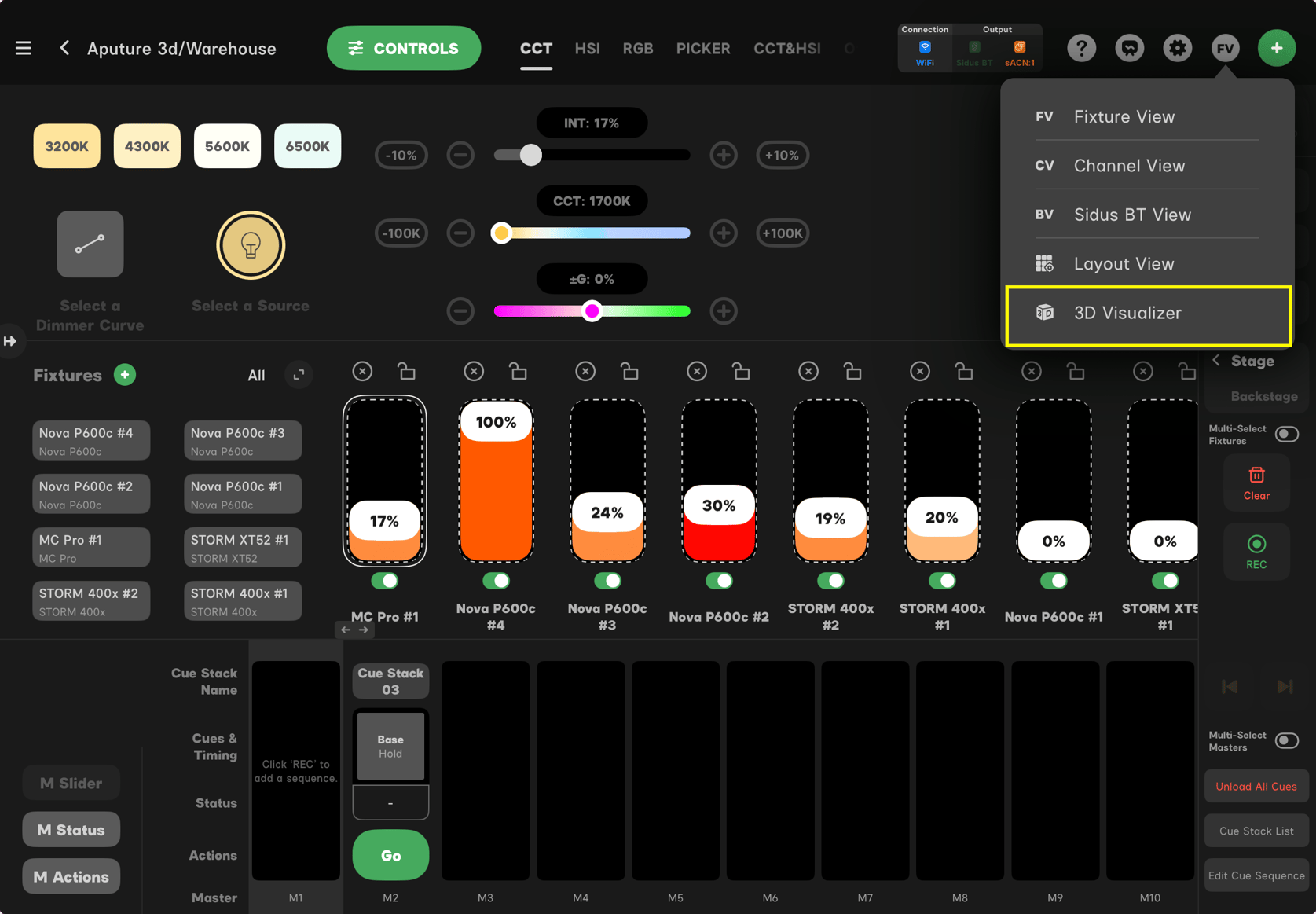
Task: Switch to the HSI tab
Action: click(587, 48)
